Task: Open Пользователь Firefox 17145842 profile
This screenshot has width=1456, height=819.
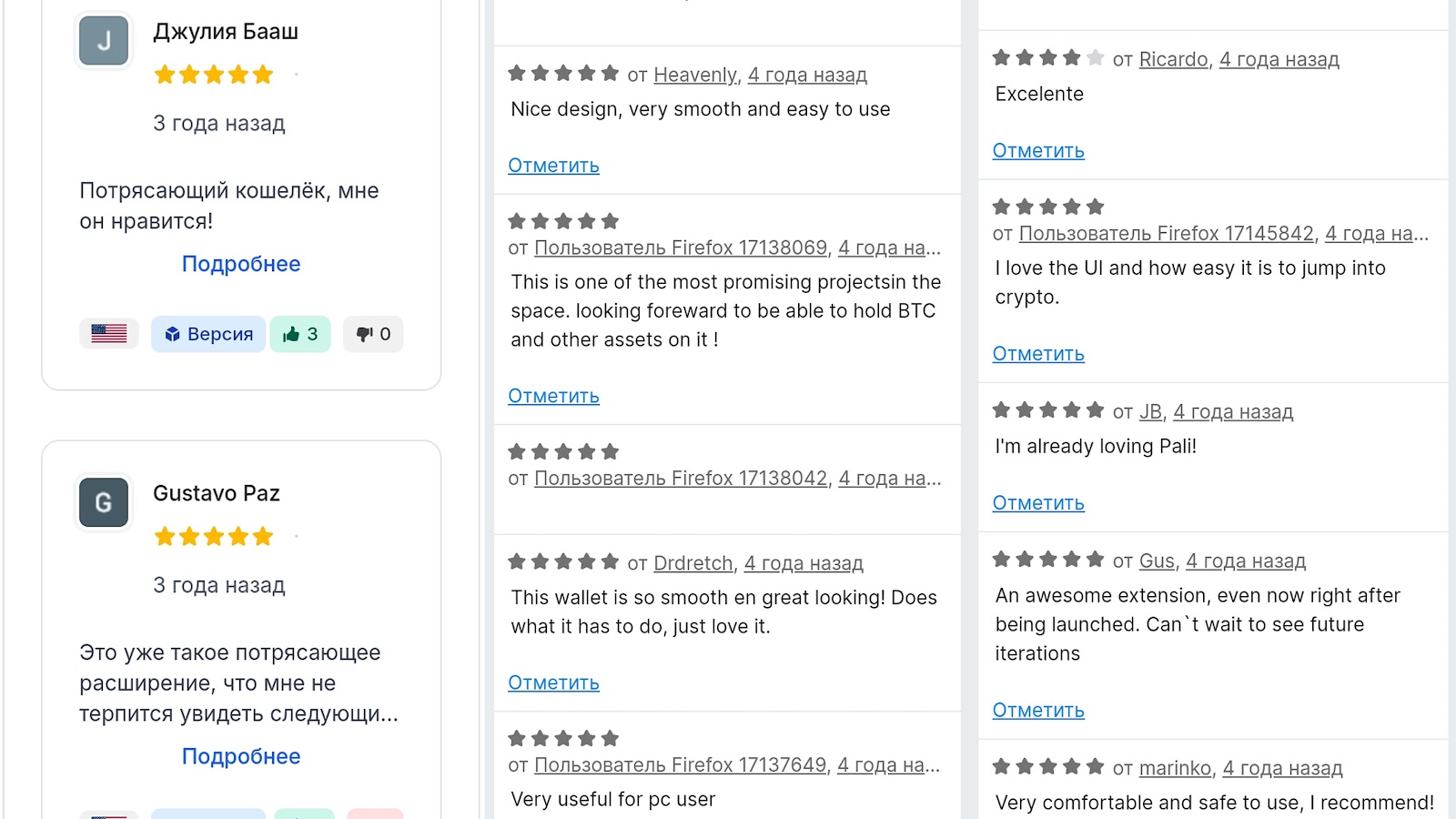Action: point(1167,233)
